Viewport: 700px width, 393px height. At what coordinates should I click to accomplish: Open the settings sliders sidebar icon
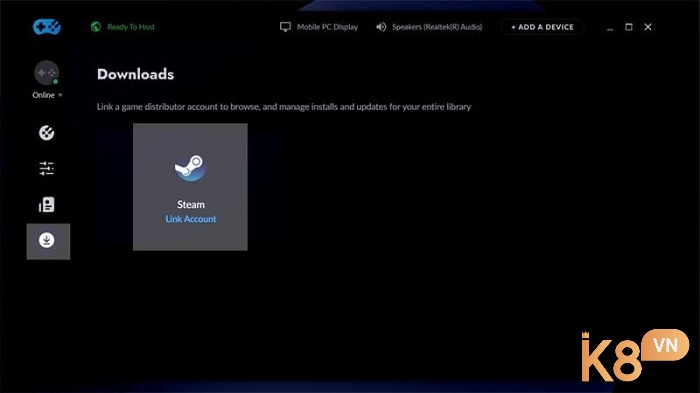tap(46, 168)
